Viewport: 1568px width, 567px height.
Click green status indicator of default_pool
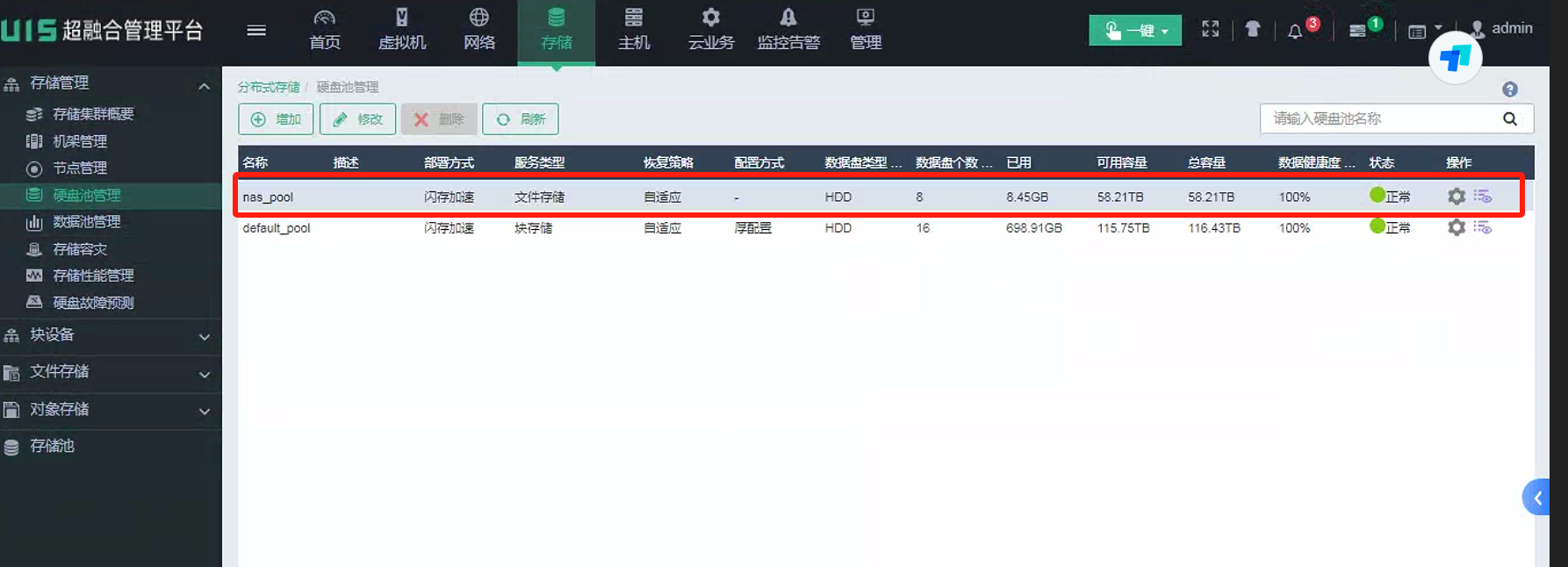pyautogui.click(x=1377, y=226)
